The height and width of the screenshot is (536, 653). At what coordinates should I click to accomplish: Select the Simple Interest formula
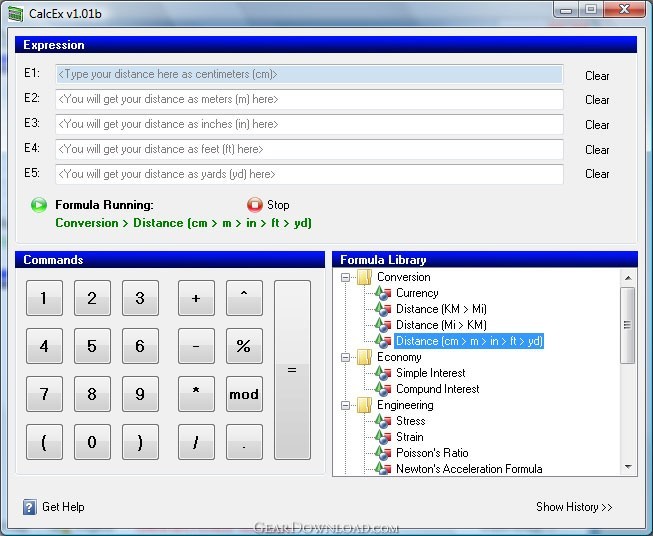pos(430,373)
